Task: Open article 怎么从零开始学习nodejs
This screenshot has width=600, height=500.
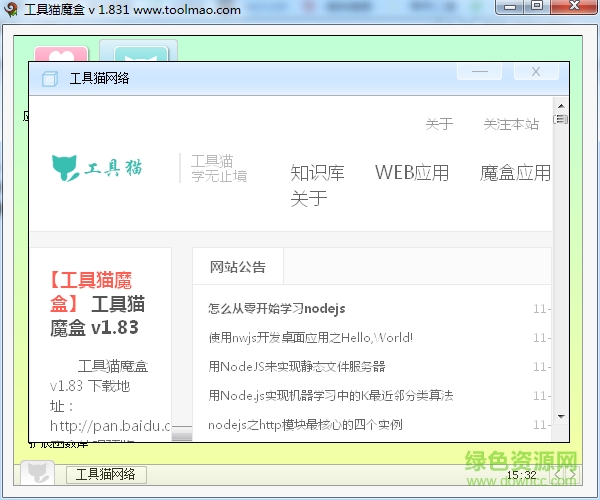Action: click(x=277, y=308)
